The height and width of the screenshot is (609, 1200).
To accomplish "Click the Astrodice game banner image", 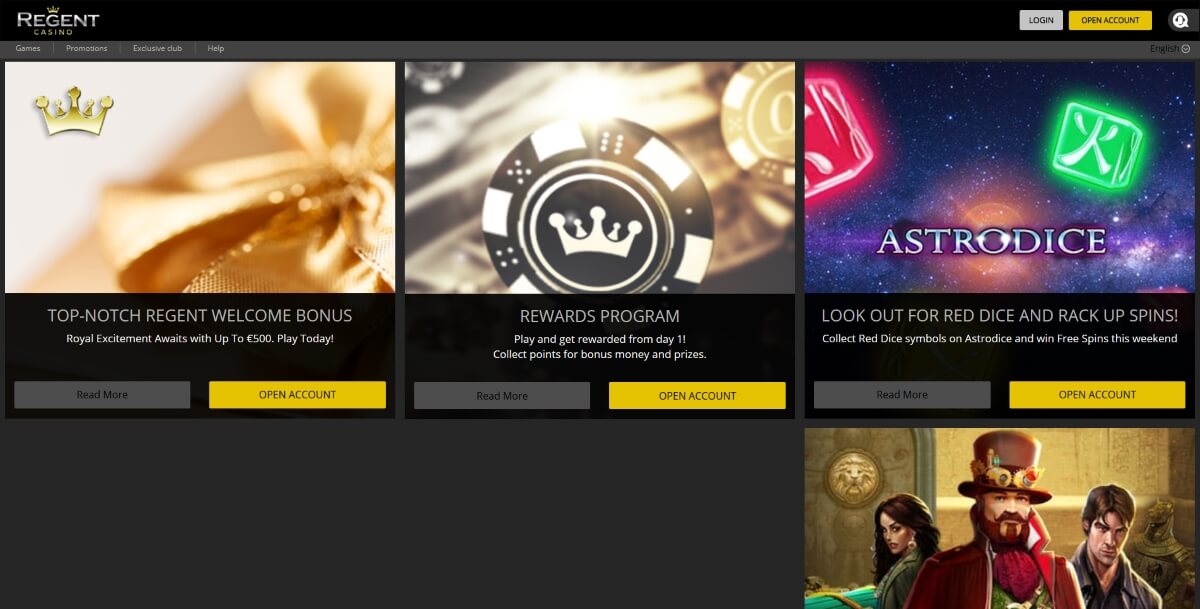I will [1000, 177].
